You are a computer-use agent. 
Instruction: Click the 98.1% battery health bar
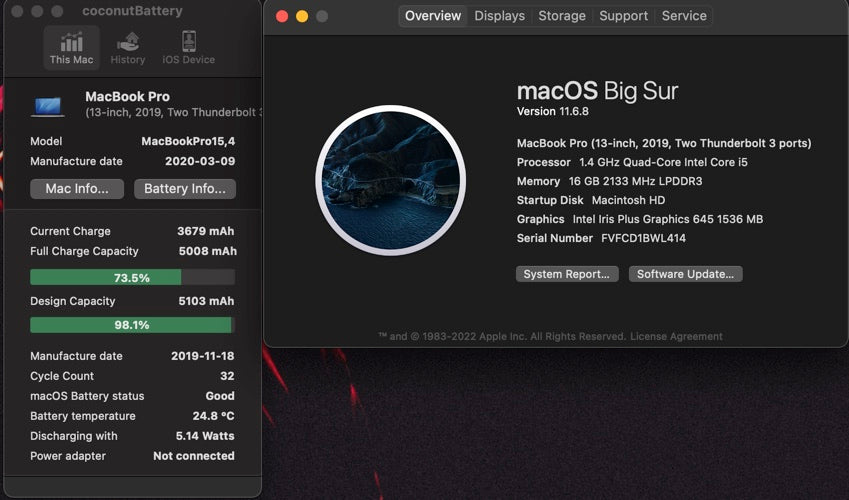point(132,324)
